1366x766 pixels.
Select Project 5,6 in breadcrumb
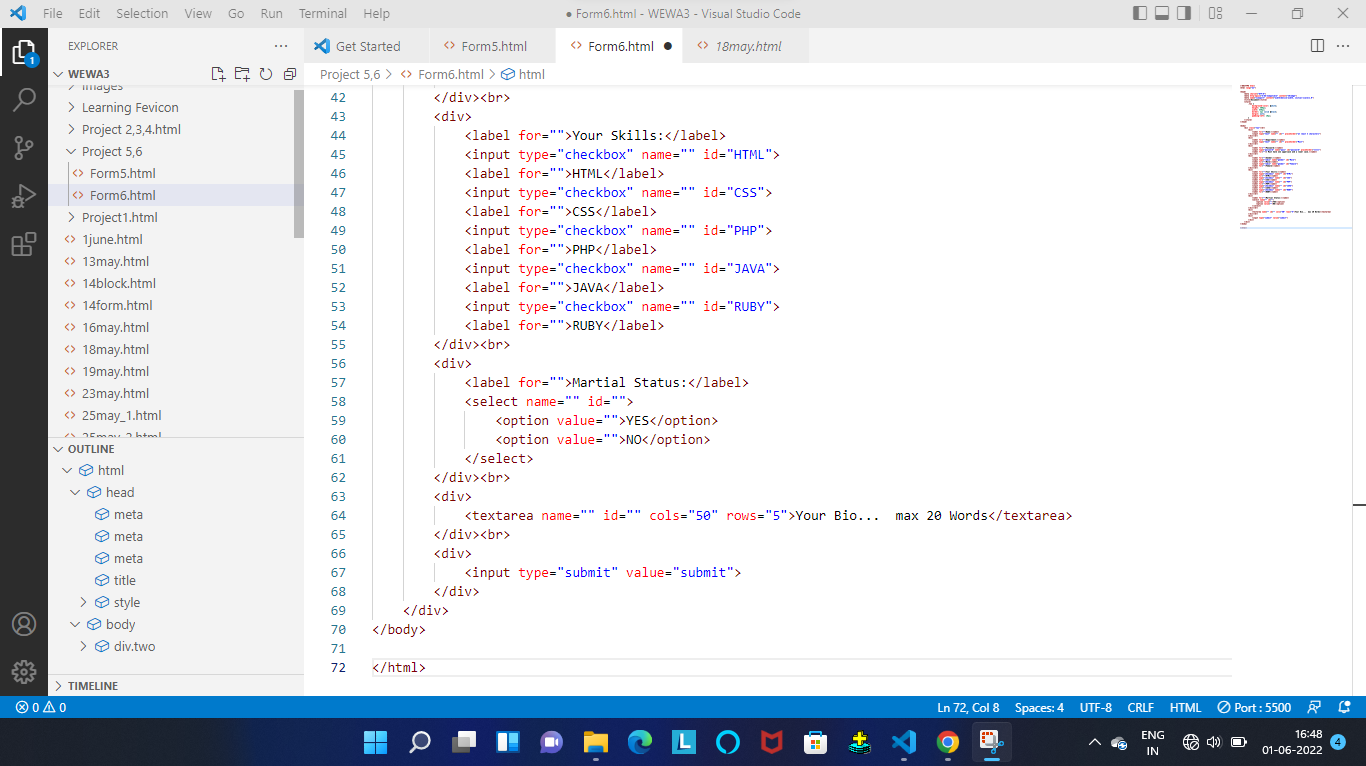350,74
